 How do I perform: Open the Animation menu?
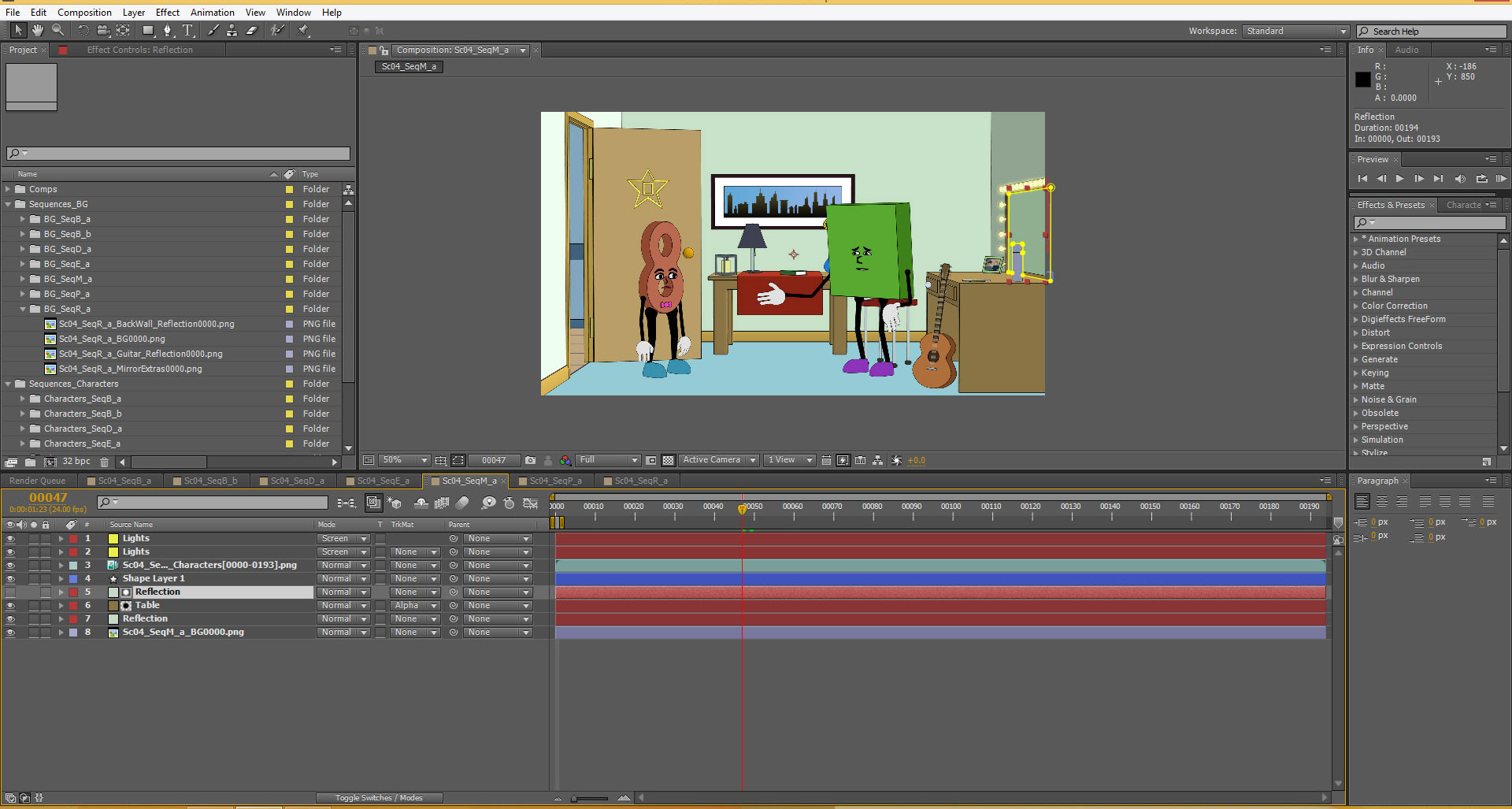click(x=213, y=12)
